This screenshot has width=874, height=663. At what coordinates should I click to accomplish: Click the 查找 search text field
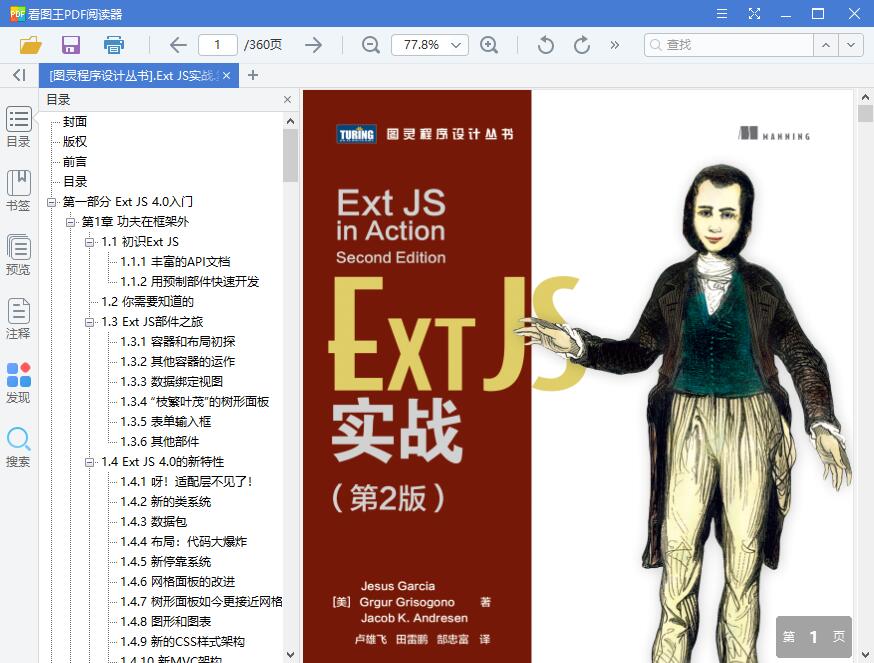pyautogui.click(x=729, y=45)
